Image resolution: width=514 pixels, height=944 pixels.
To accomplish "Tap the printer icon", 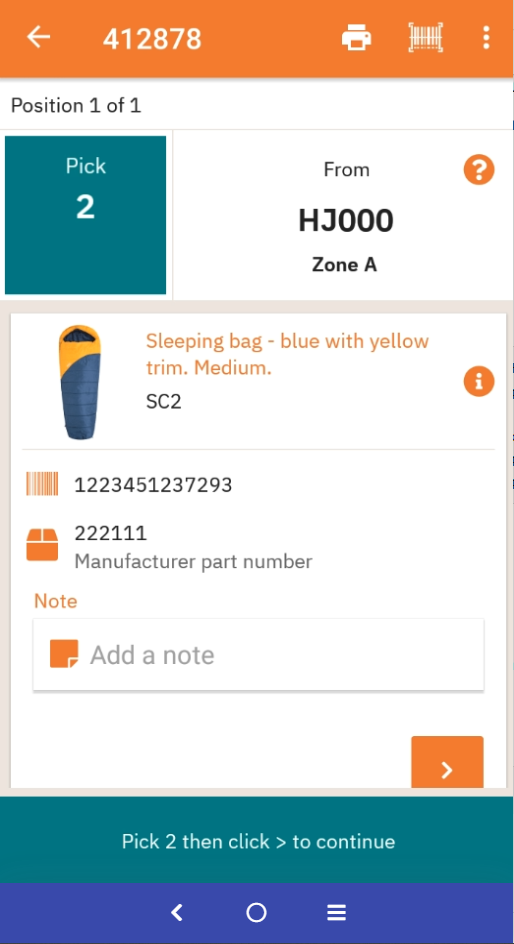I will 356,38.
